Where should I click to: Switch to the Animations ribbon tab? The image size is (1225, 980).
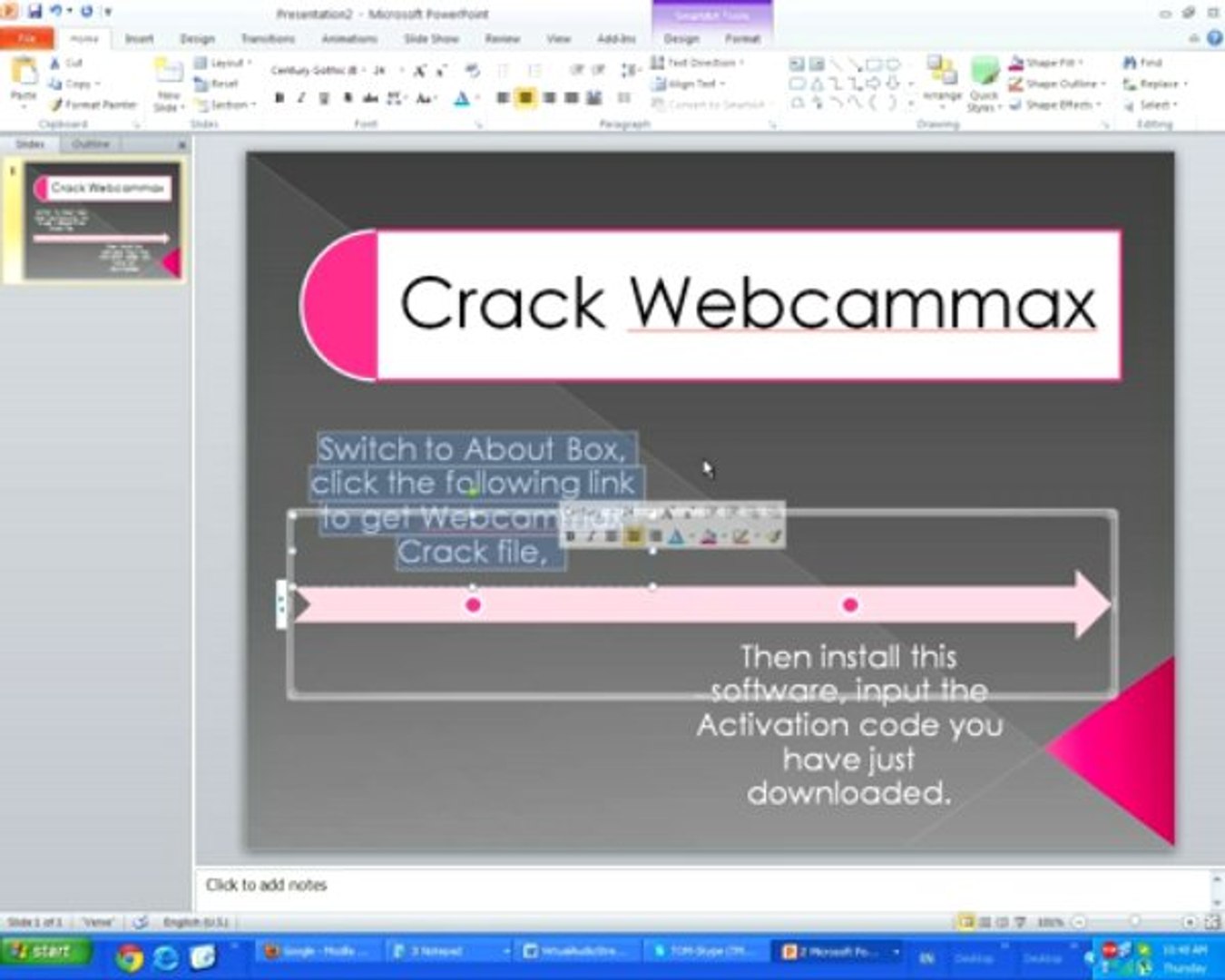tap(349, 39)
